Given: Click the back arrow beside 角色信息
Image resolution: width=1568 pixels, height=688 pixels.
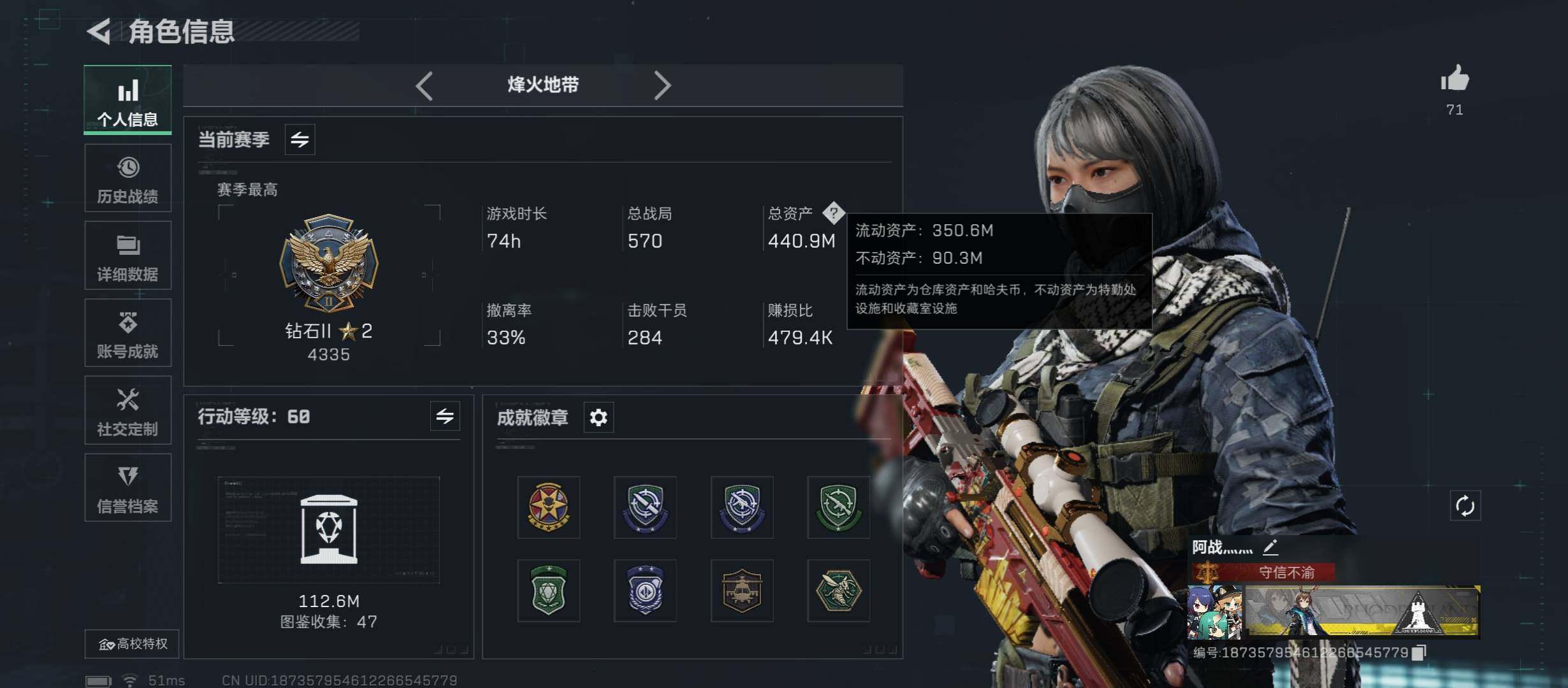Looking at the screenshot, I should click(99, 31).
